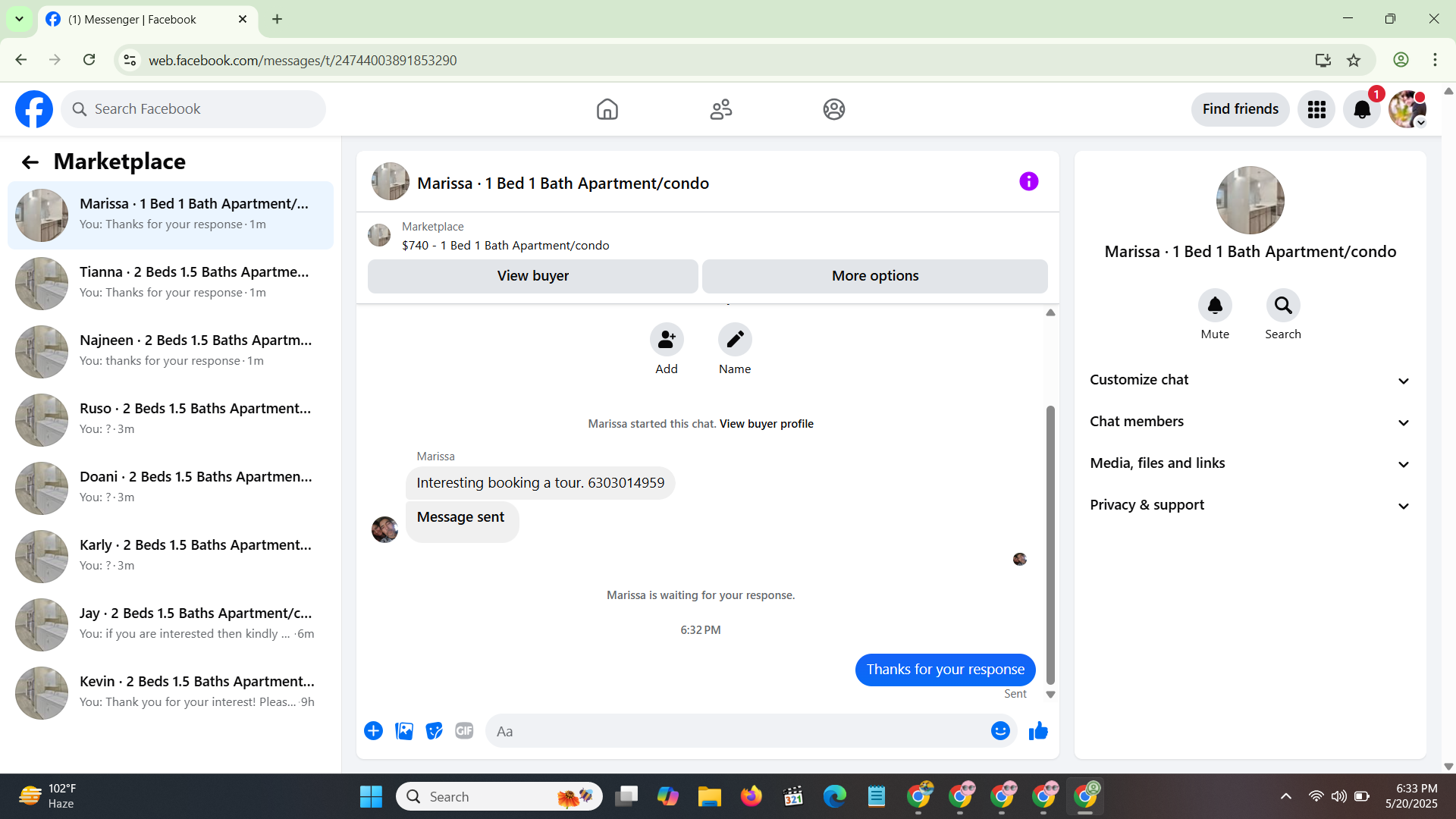Click the GIF icon in composer
This screenshot has height=819, width=1456.
(464, 731)
